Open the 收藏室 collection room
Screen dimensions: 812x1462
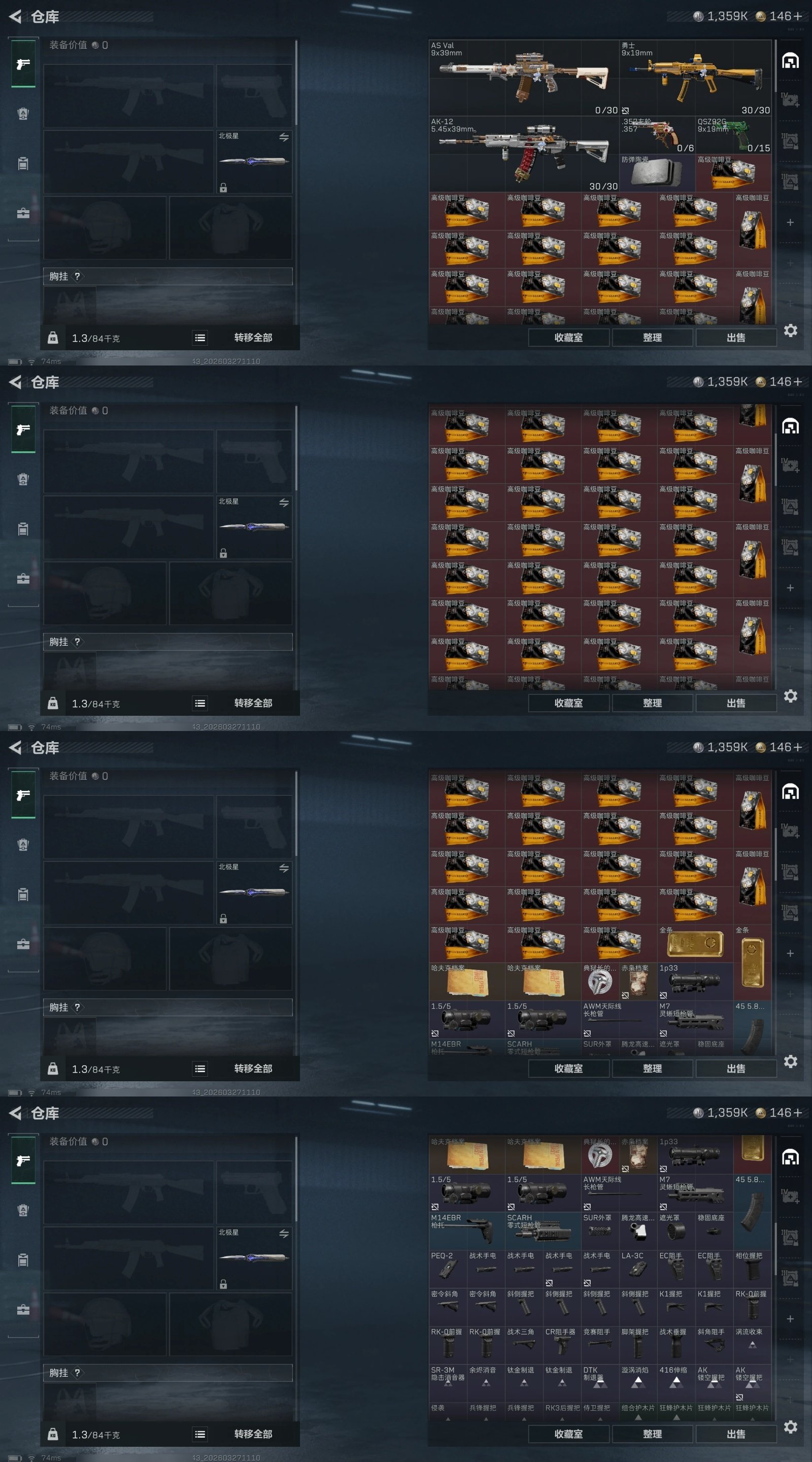click(x=568, y=338)
